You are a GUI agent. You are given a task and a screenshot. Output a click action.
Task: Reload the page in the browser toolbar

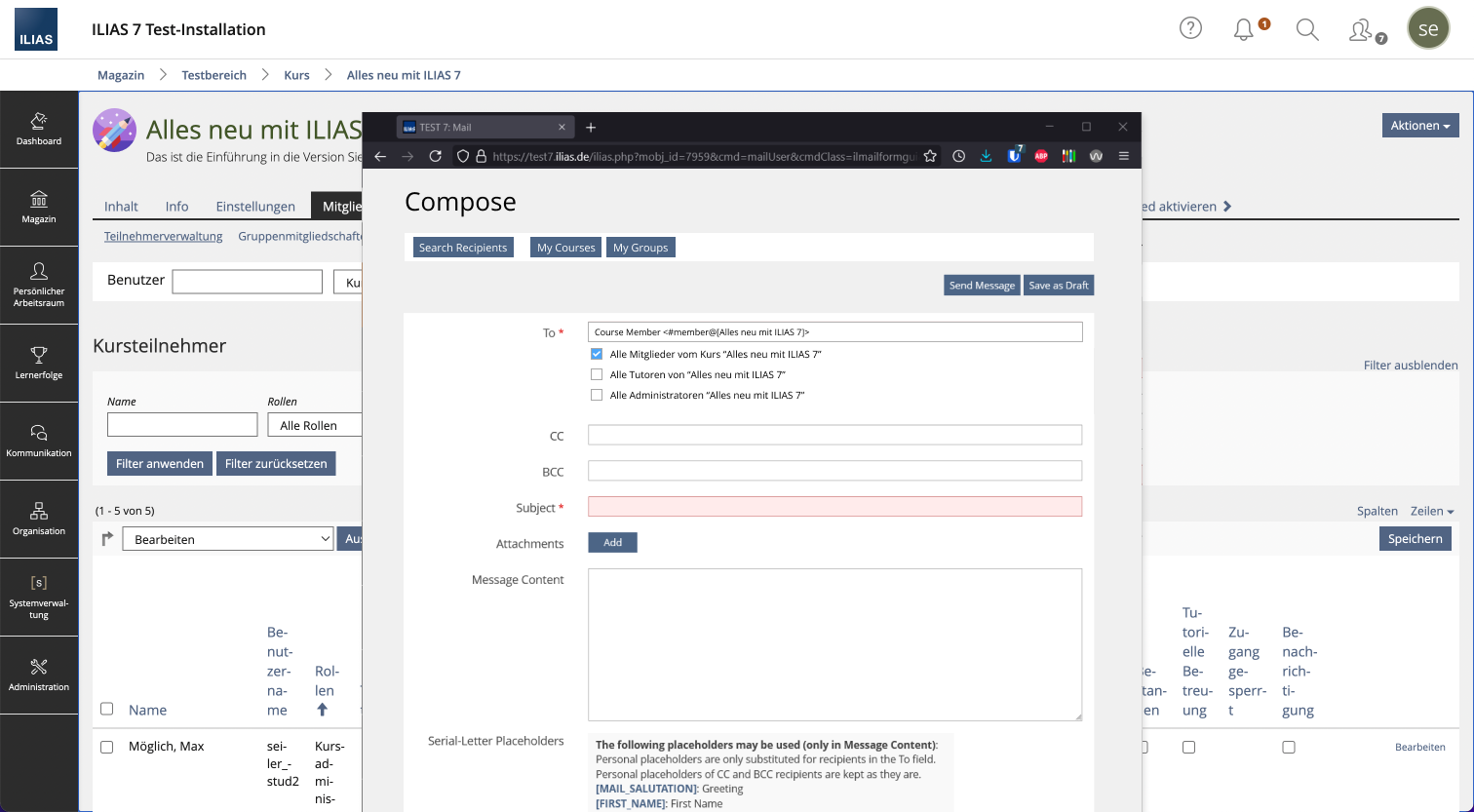[x=435, y=156]
